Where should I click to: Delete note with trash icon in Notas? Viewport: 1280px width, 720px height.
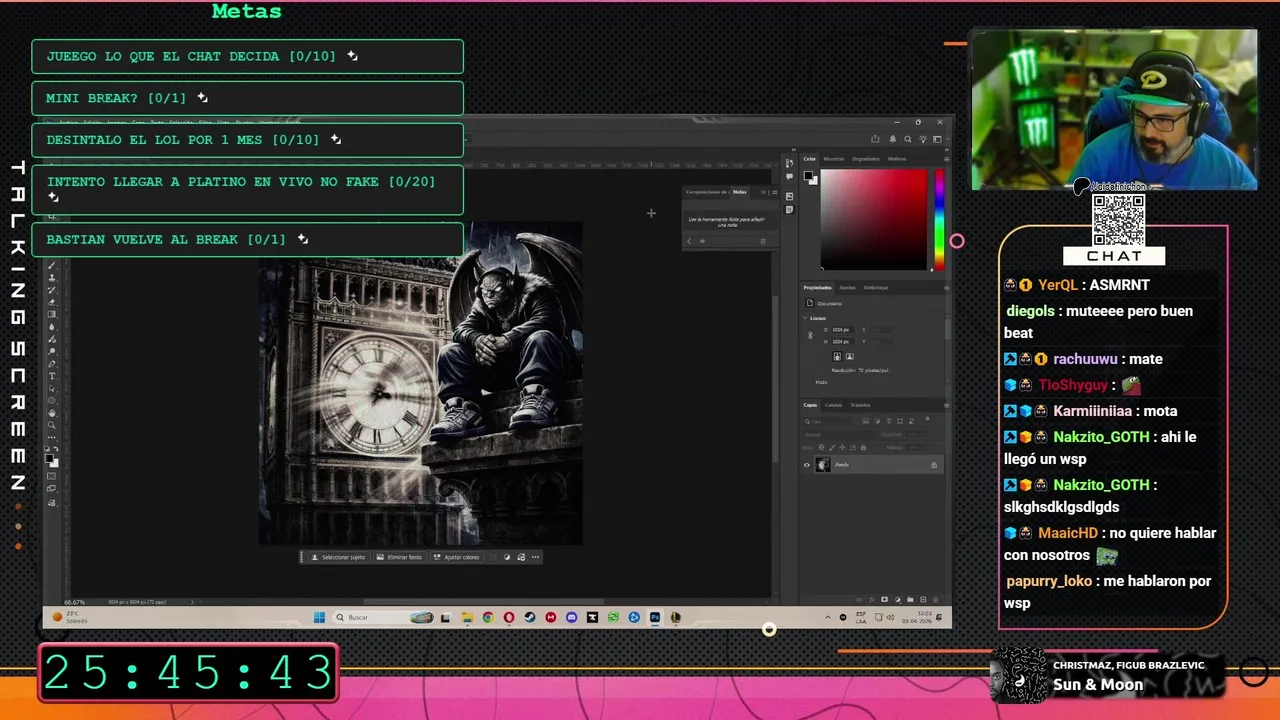point(763,241)
